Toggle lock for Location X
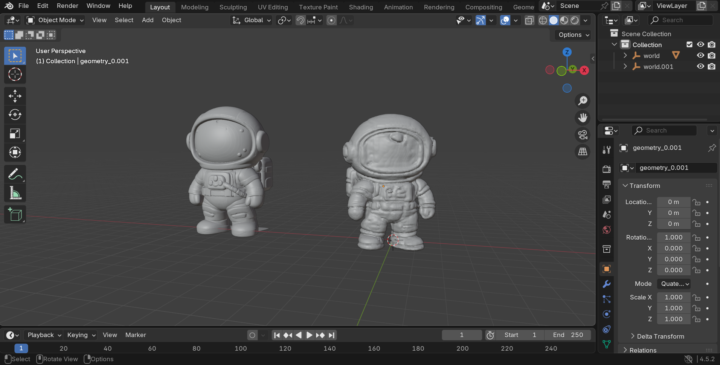 pos(697,202)
